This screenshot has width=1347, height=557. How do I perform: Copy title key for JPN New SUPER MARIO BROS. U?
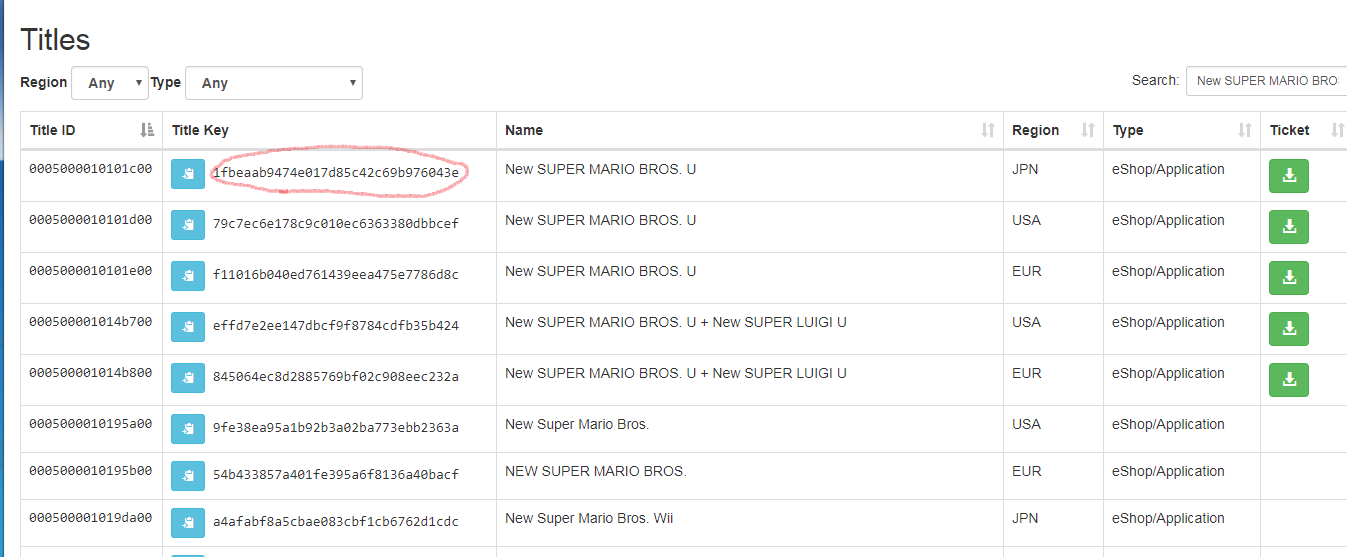[188, 173]
